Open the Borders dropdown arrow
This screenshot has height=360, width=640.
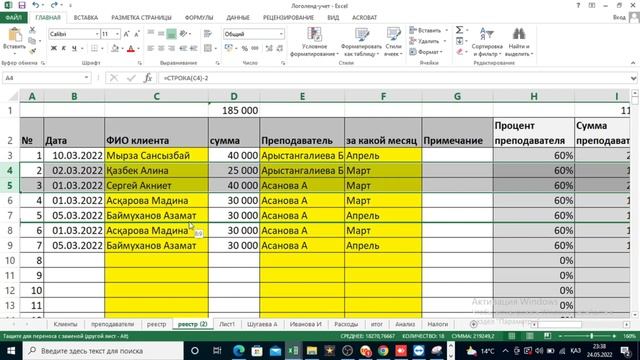click(102, 49)
